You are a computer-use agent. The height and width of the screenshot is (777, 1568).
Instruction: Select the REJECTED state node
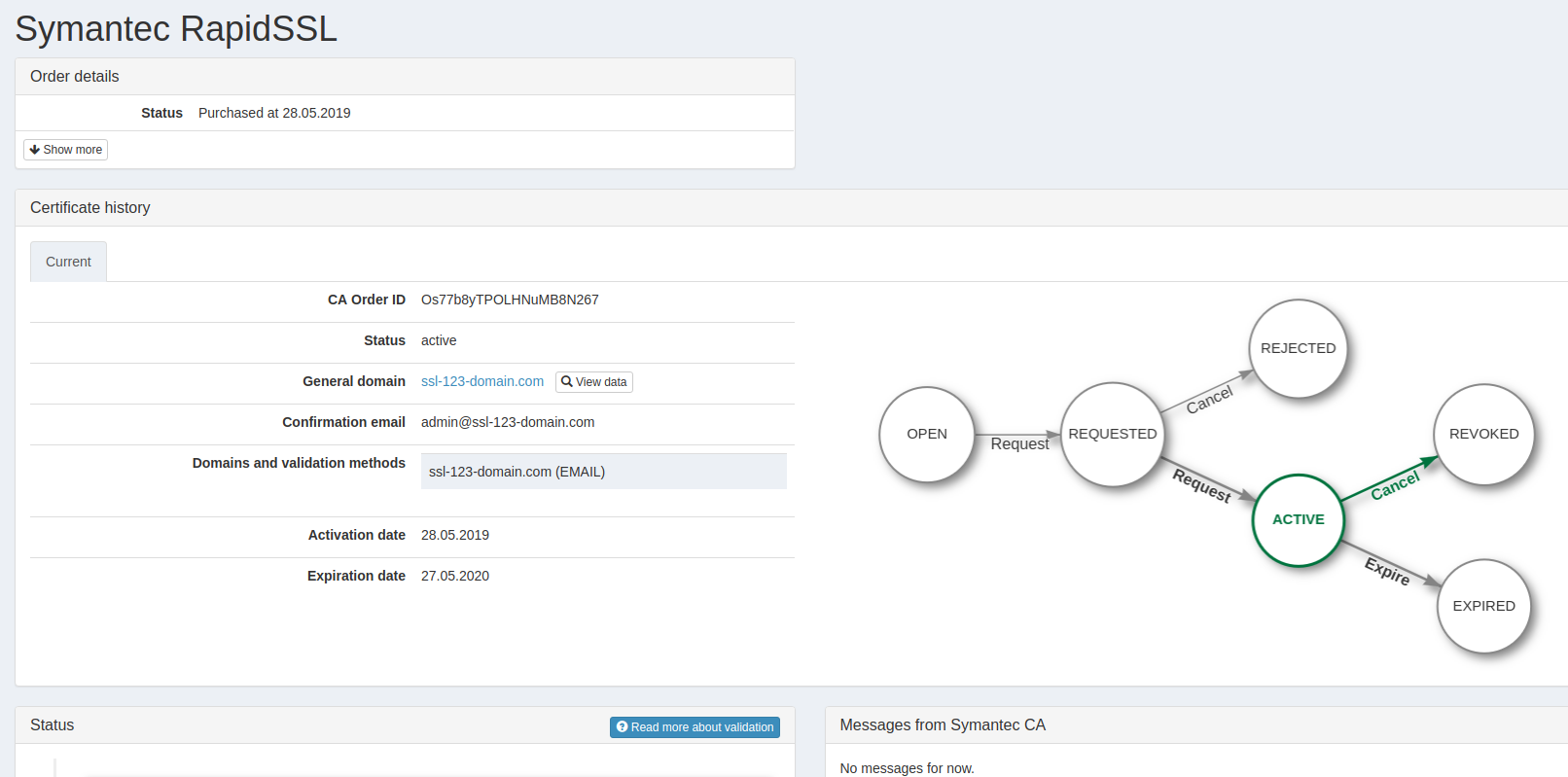tap(1299, 348)
